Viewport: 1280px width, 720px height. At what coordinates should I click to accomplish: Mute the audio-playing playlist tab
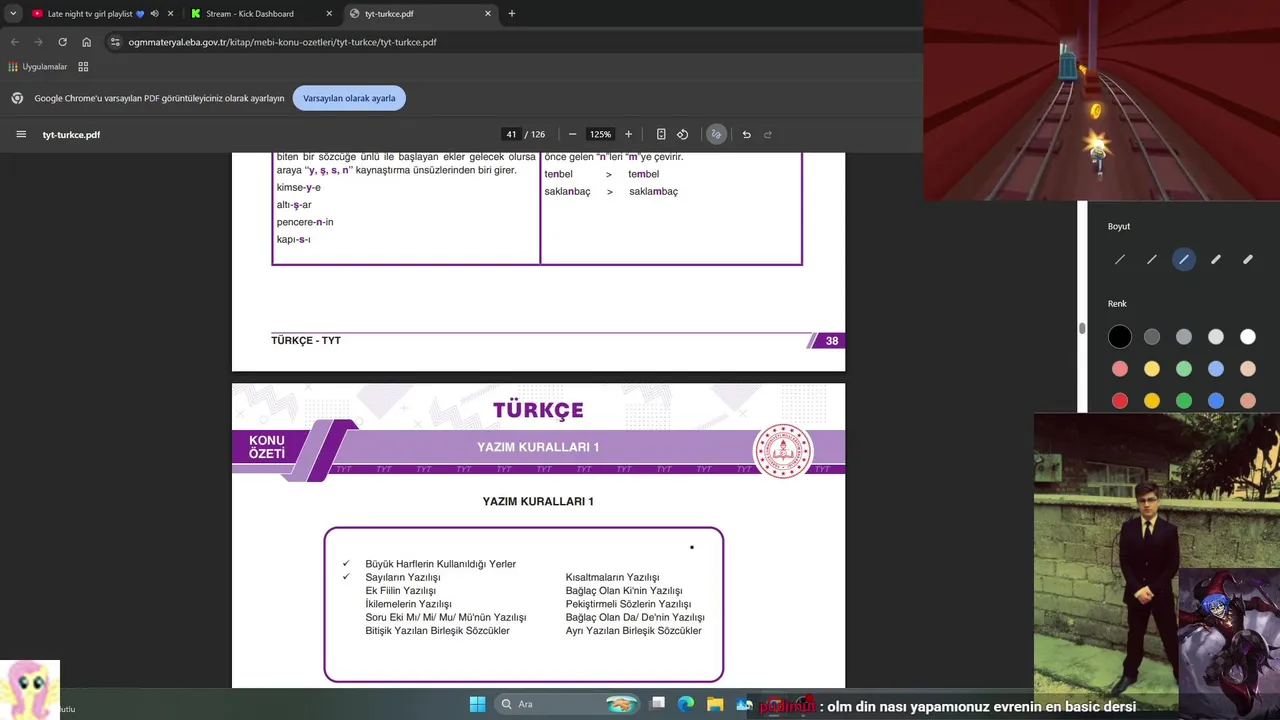(154, 14)
